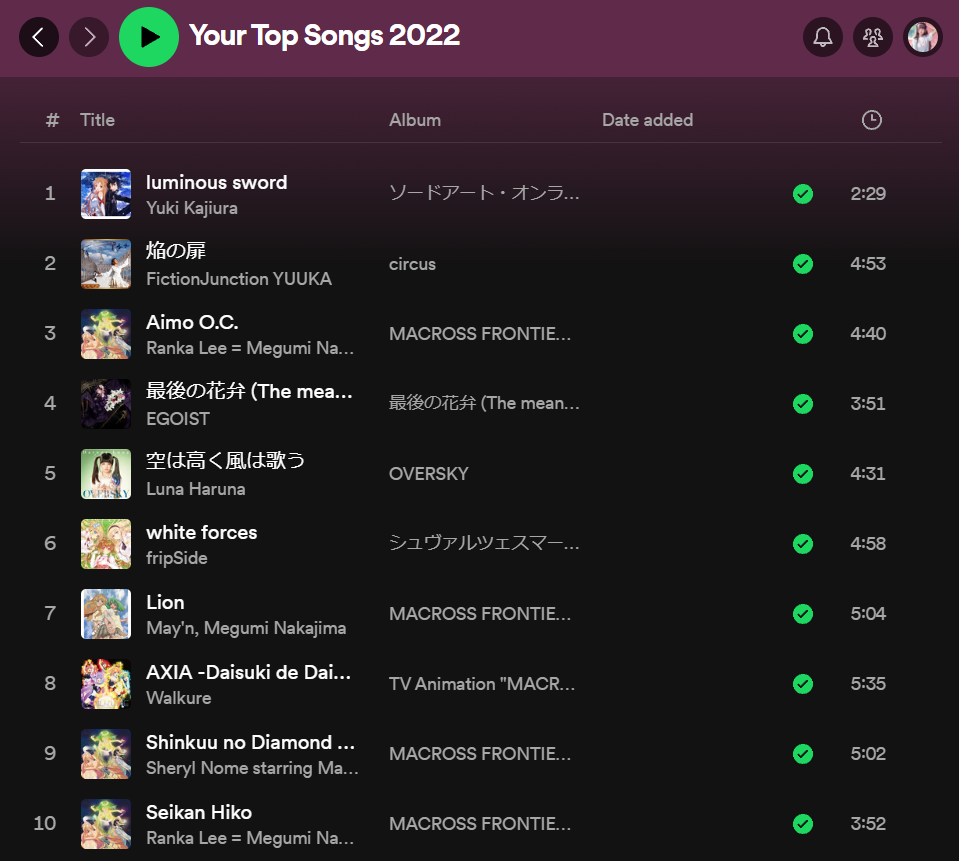959x861 pixels.
Task: Open the circus album link
Action: (x=412, y=264)
